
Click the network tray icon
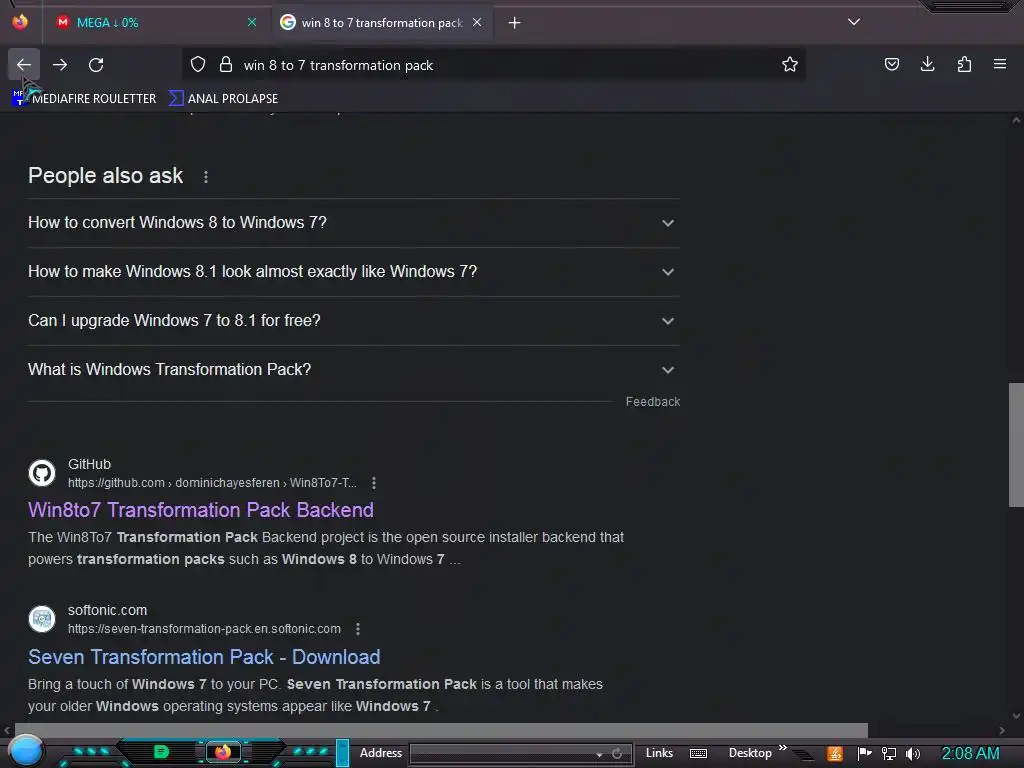pyautogui.click(x=889, y=754)
